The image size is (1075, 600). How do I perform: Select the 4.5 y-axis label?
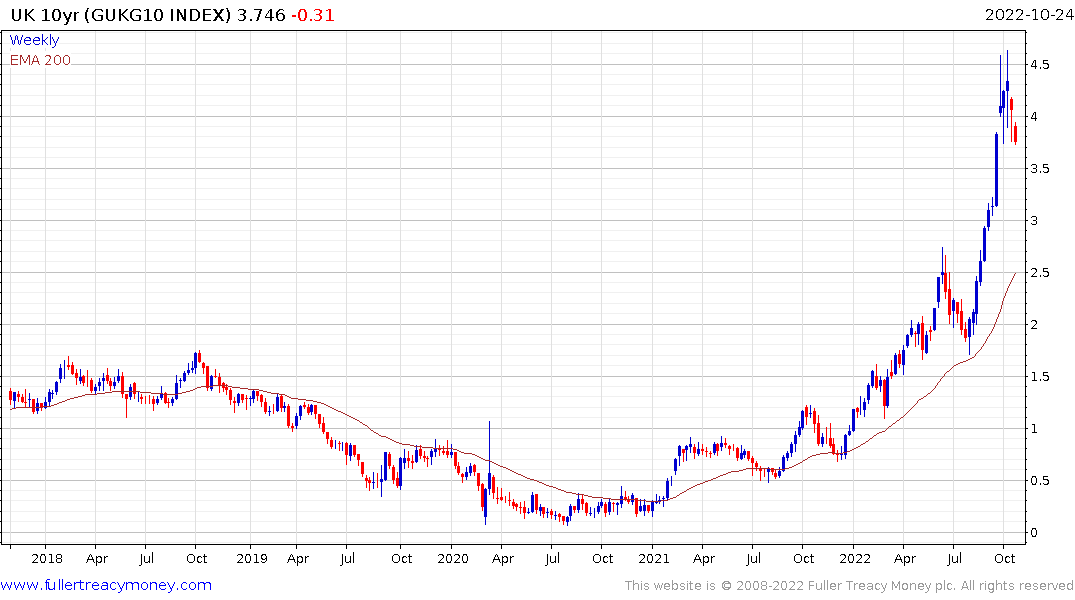coord(1039,65)
